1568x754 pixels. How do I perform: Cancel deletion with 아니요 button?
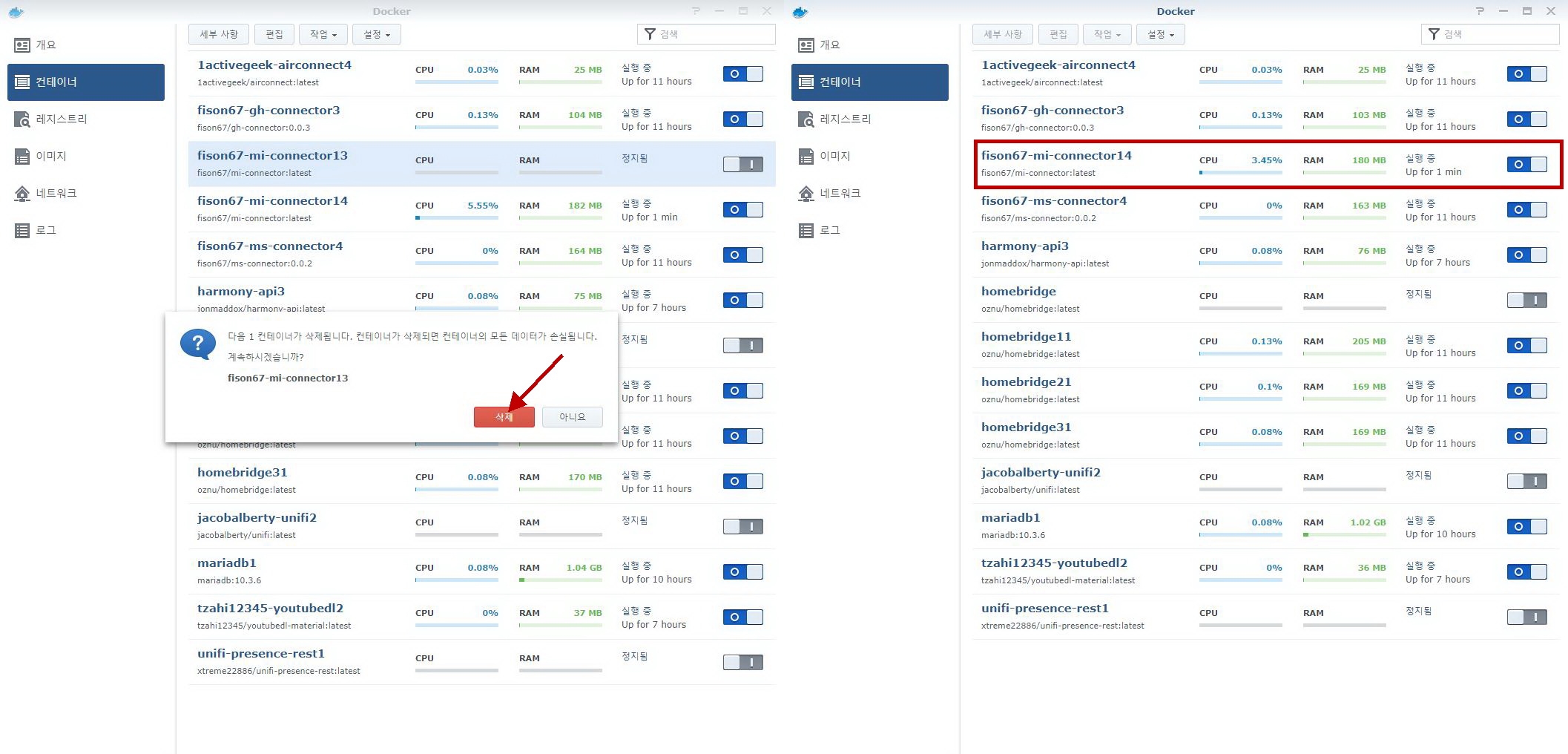(573, 417)
